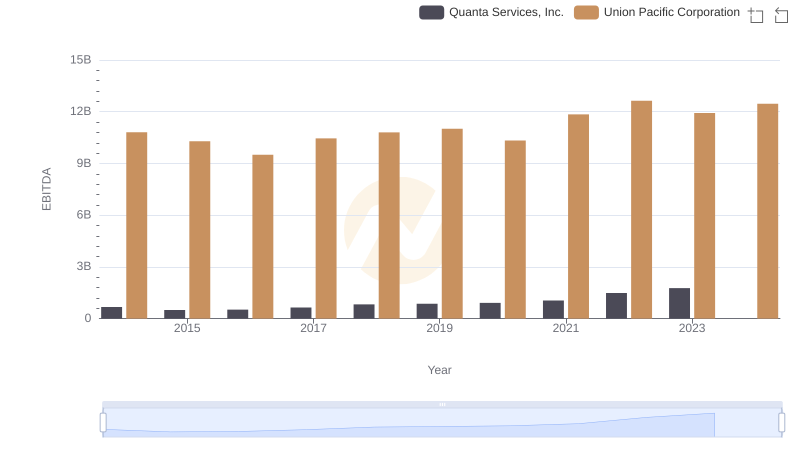800x461 pixels.
Task: Click the Quanta Services bar for 2022
Action: [616, 306]
